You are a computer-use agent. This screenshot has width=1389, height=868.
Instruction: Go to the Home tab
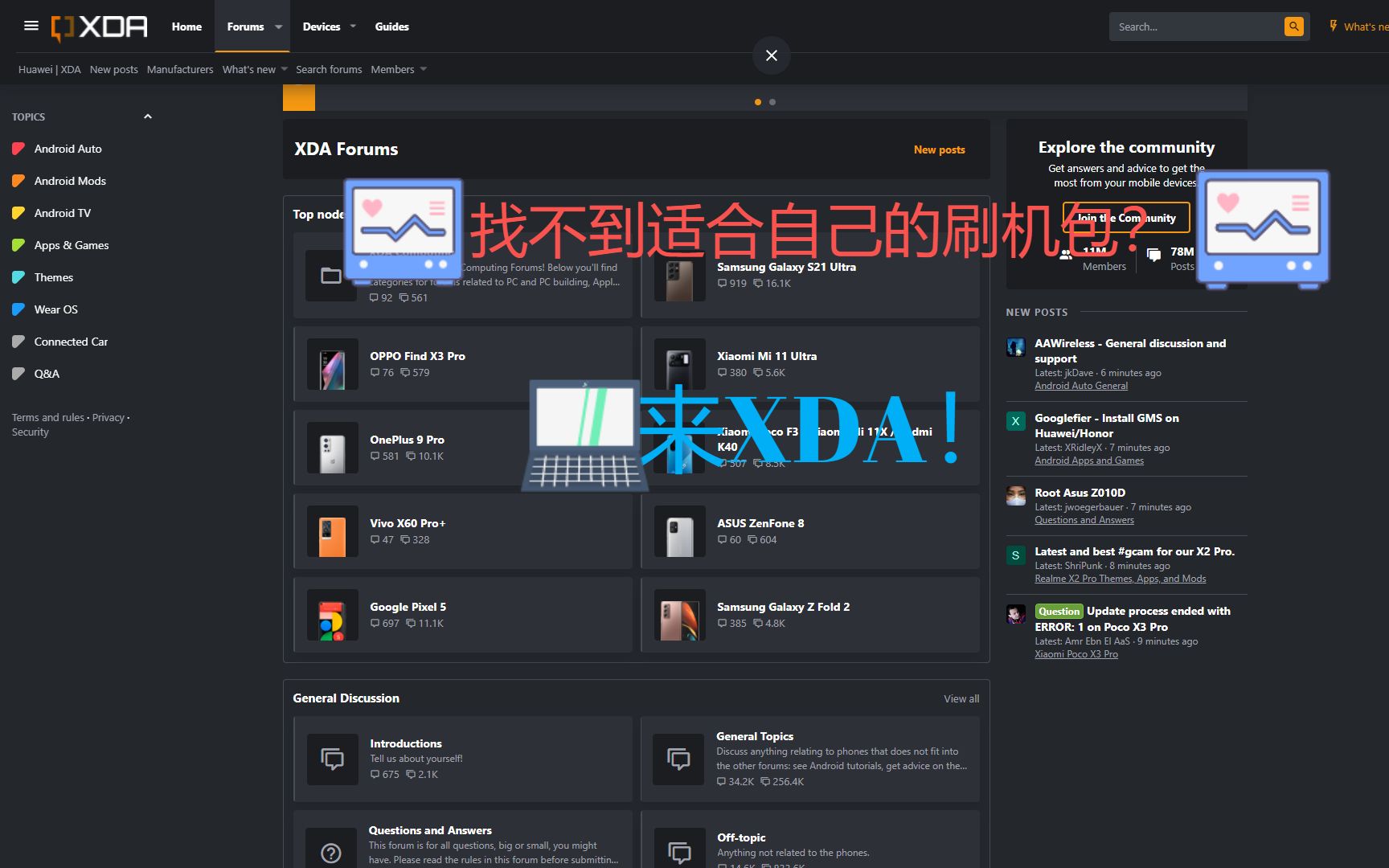186,27
